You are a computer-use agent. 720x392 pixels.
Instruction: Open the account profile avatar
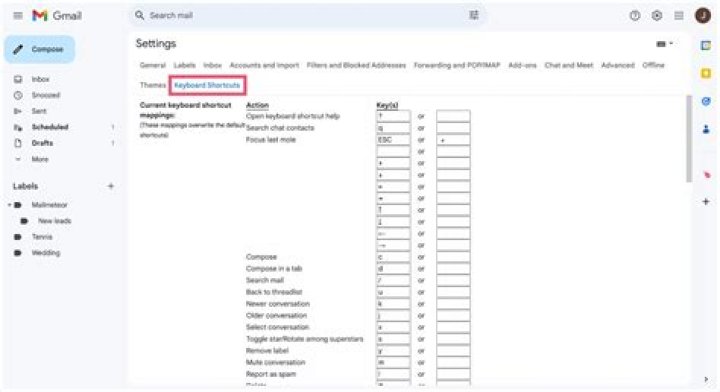[x=703, y=16]
